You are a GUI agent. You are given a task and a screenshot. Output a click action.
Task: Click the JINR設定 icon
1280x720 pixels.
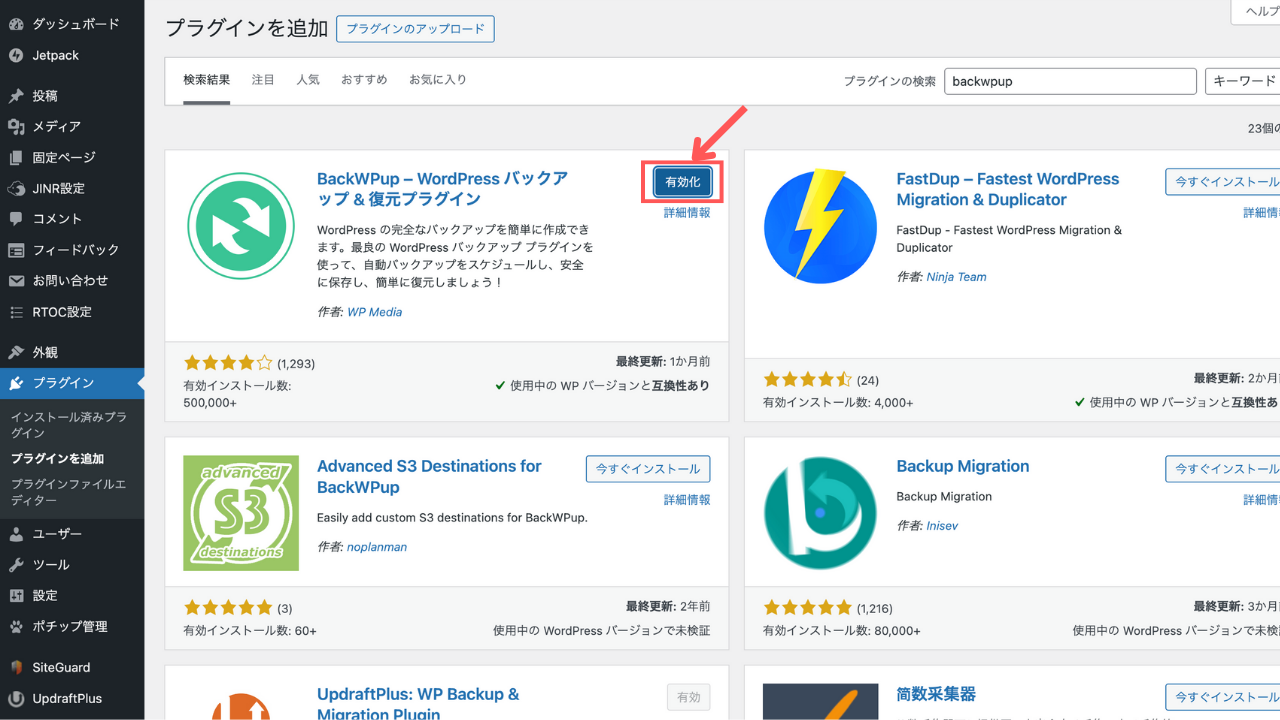[16, 188]
